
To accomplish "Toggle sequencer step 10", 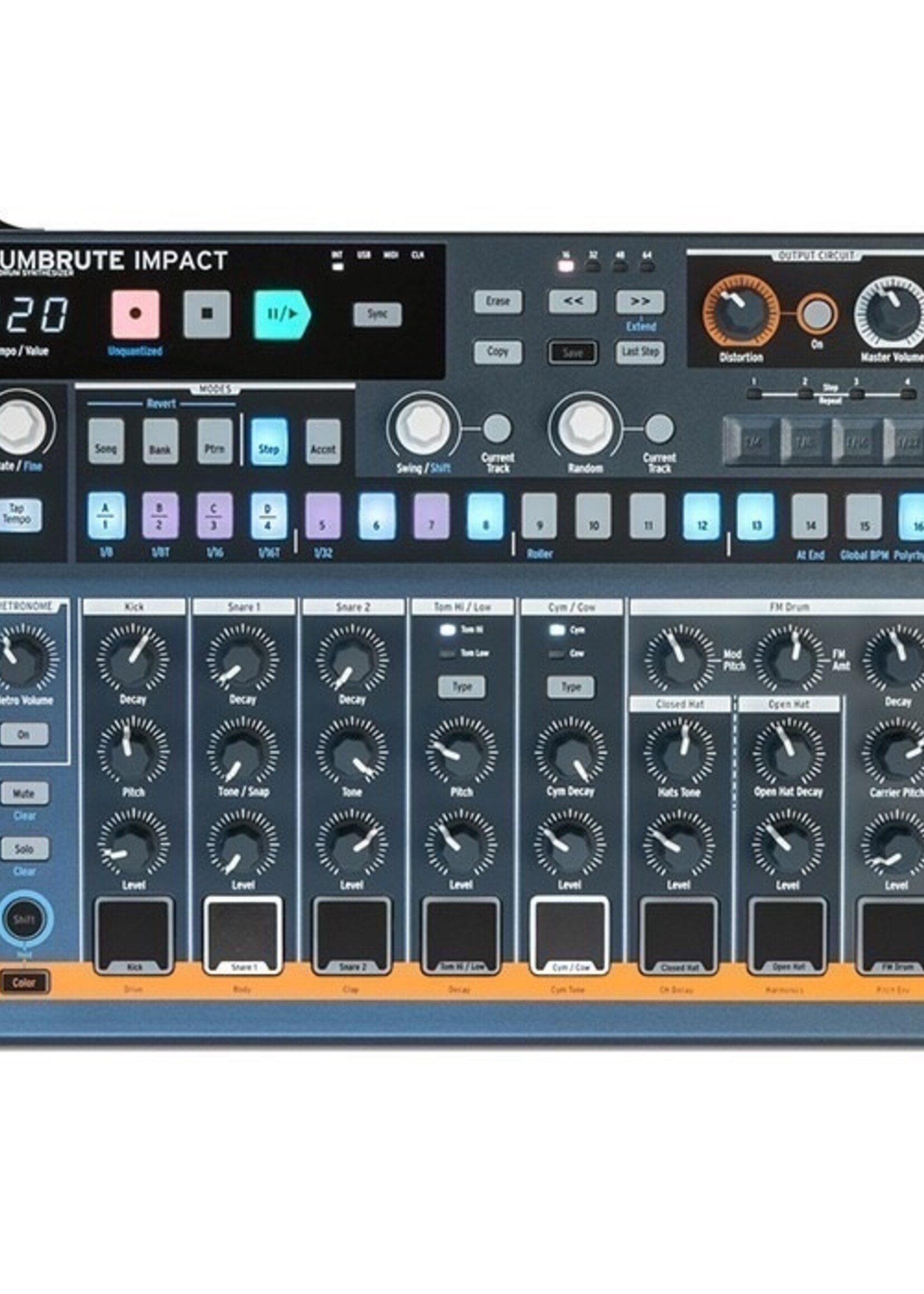I will point(593,516).
